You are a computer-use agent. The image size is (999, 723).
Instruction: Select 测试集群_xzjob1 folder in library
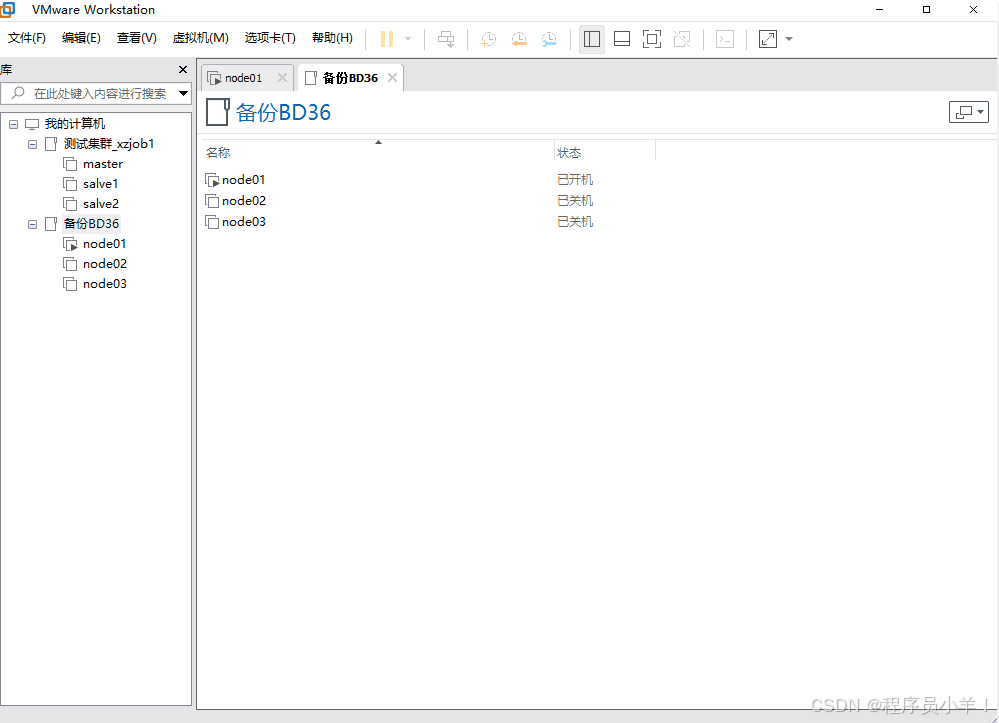109,144
